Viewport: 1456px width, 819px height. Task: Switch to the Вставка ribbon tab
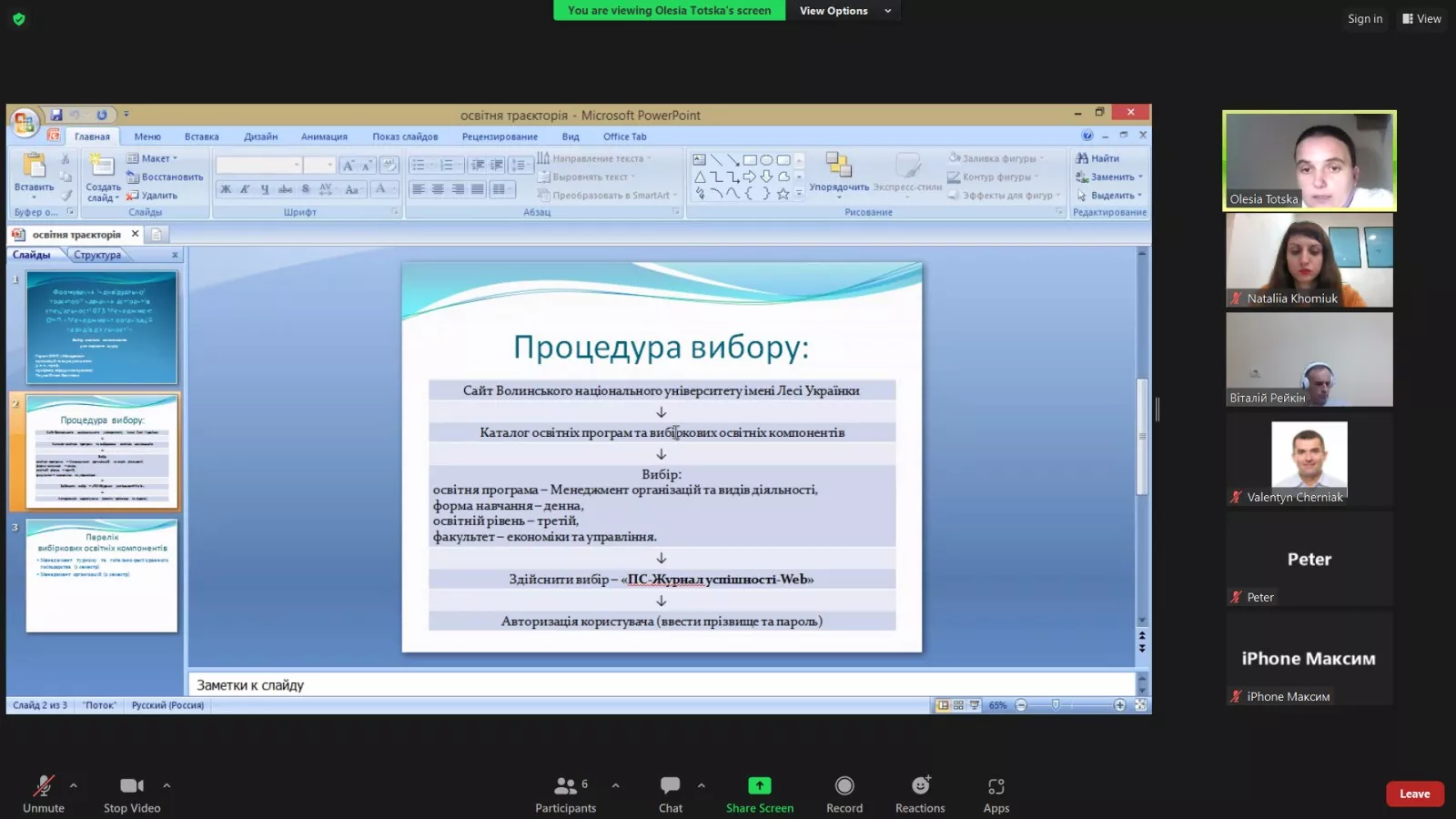201,136
